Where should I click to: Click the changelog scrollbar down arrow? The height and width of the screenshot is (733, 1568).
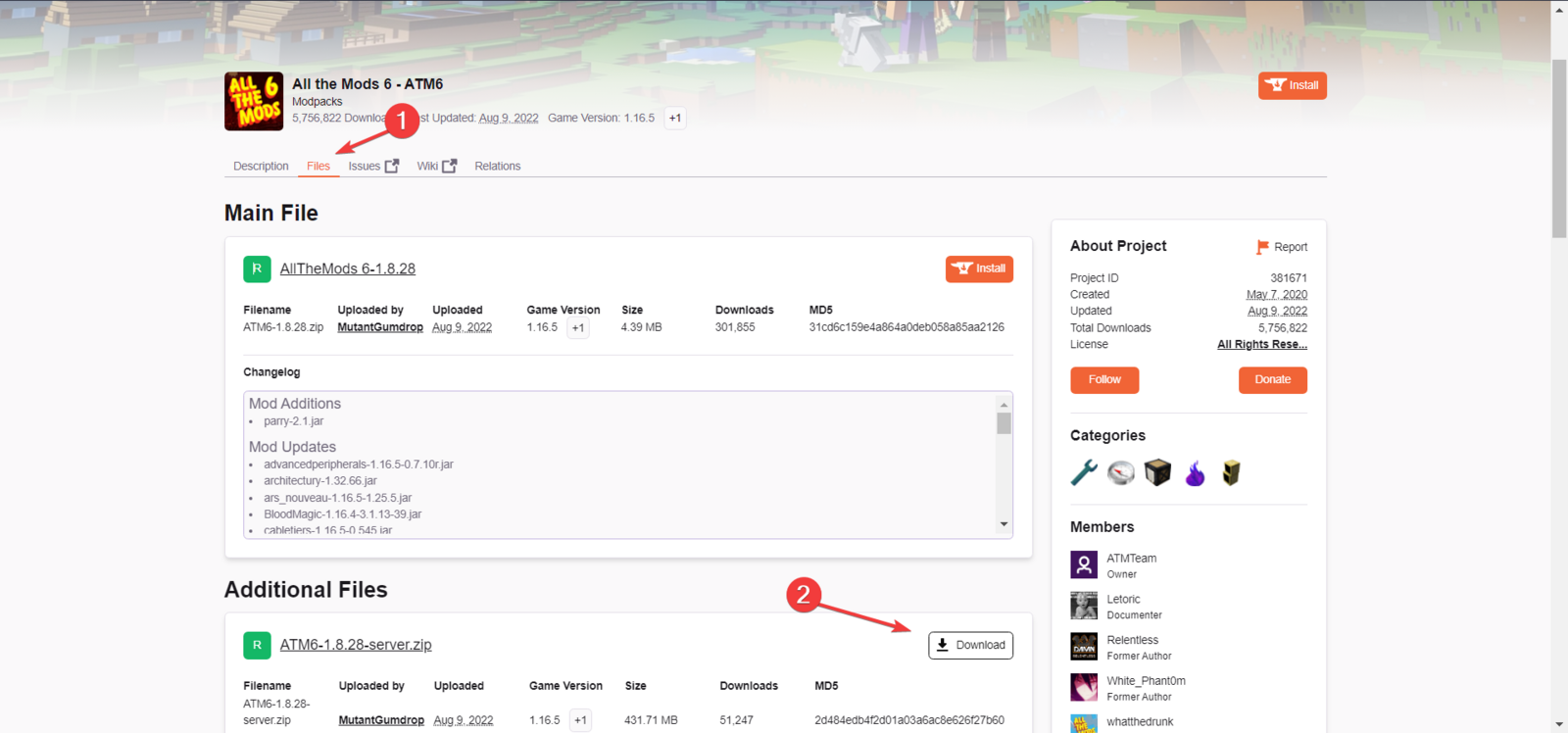pyautogui.click(x=1004, y=524)
